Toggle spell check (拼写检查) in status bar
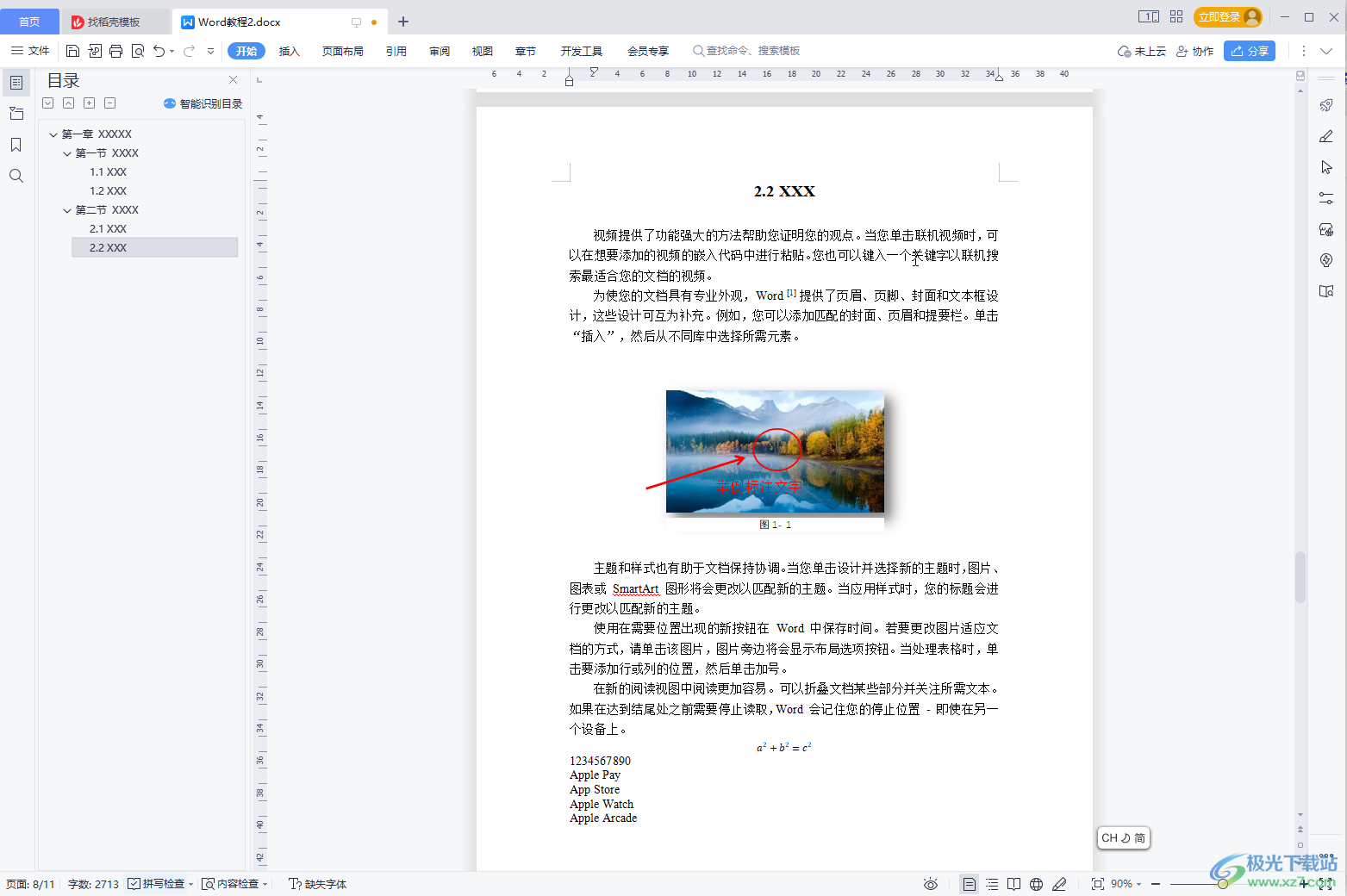This screenshot has width=1347, height=896. coord(156,884)
